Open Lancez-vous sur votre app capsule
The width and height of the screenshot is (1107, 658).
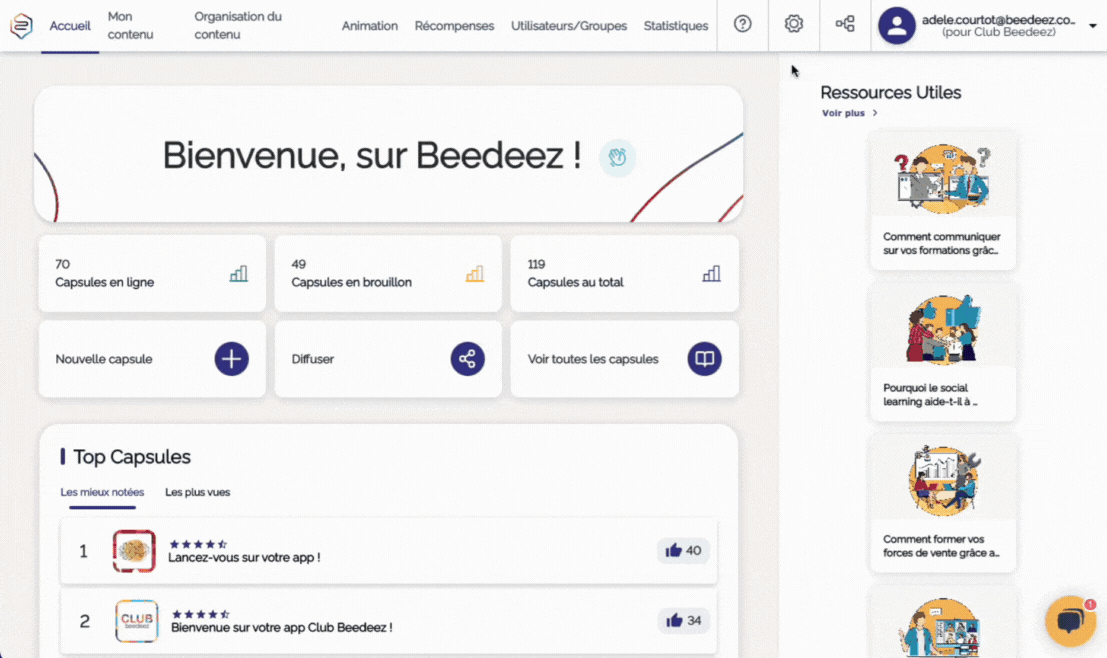pyautogui.click(x=244, y=557)
